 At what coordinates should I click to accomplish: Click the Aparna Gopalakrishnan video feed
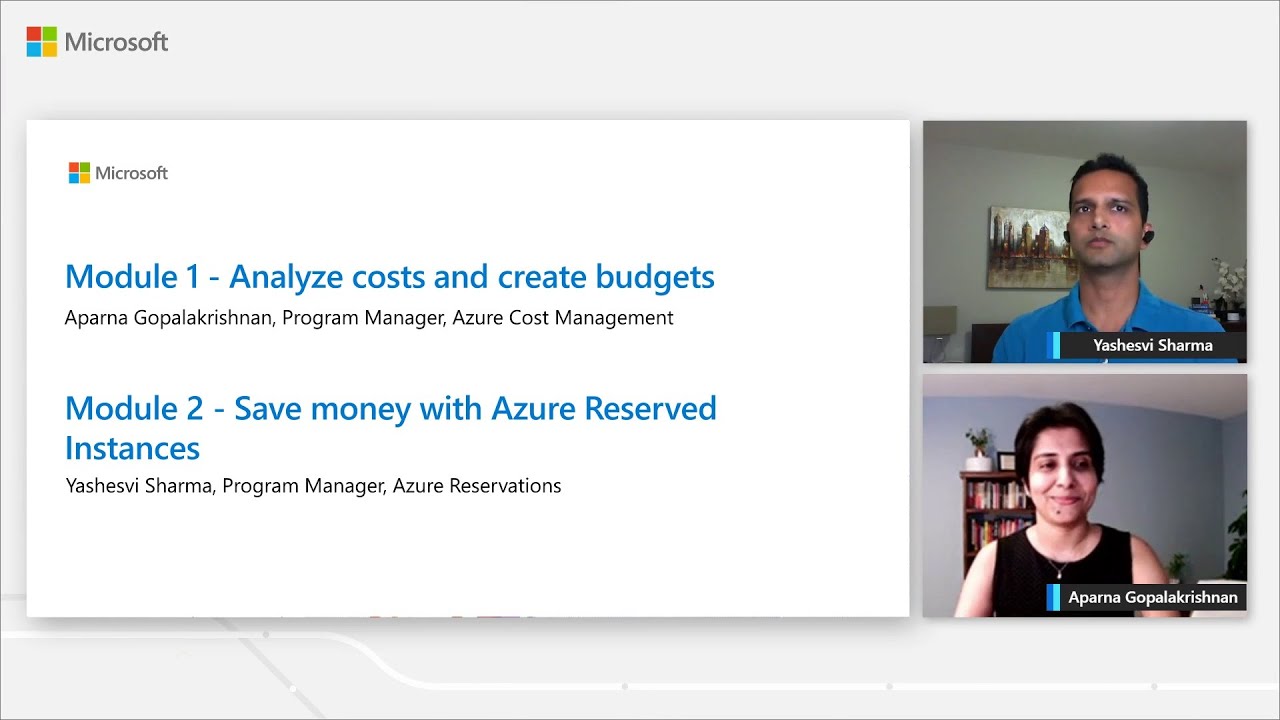pos(1085,496)
